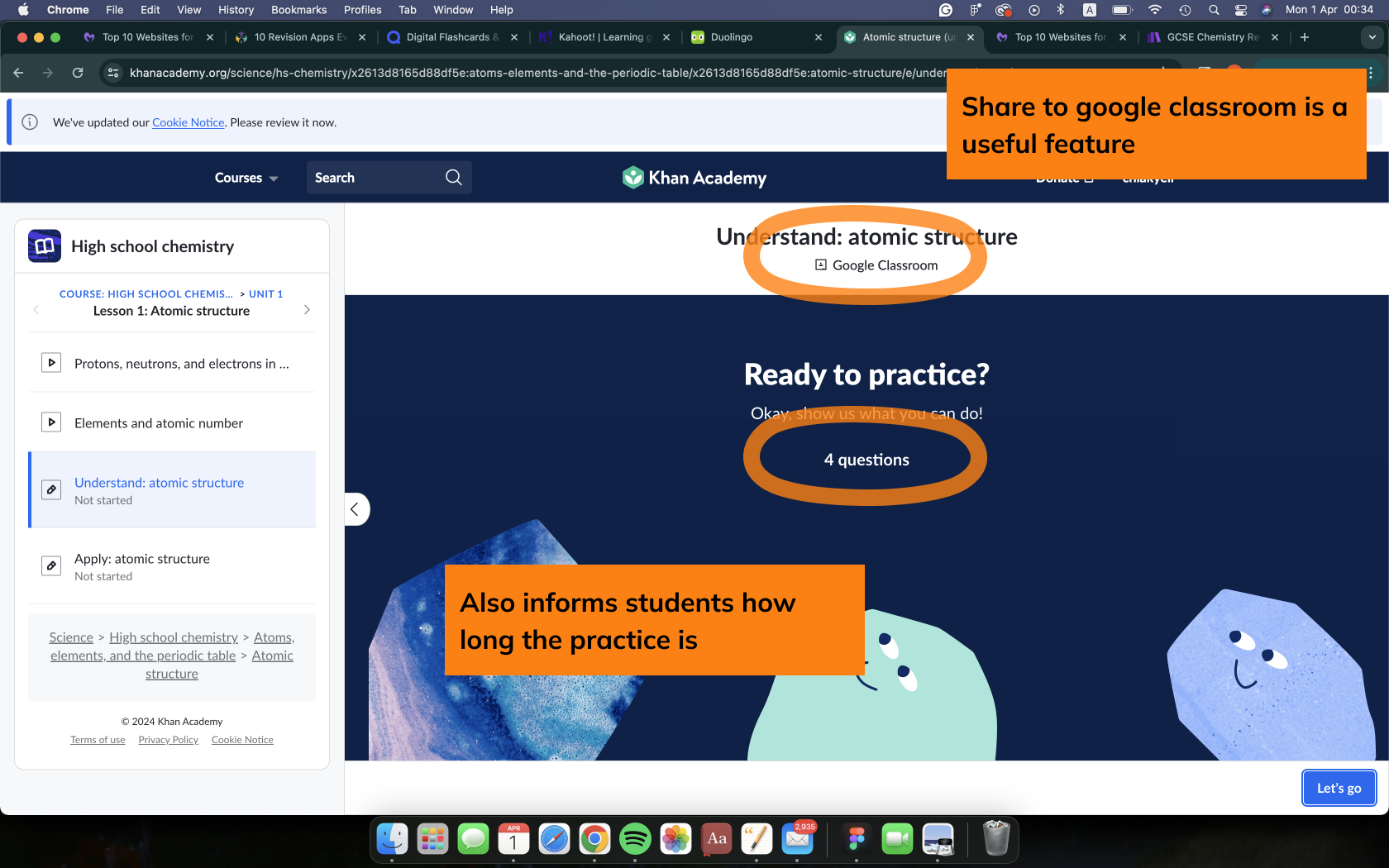Open the Chrome tab search dropdown
The width and height of the screenshot is (1389, 868).
(x=1372, y=37)
